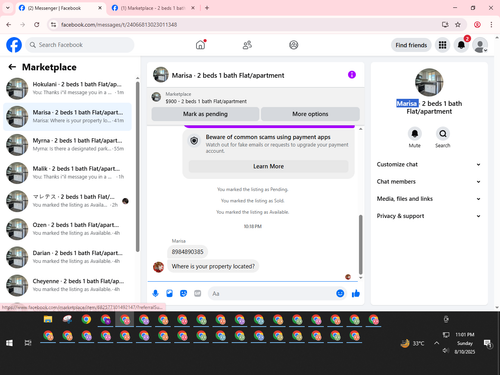The width and height of the screenshot is (500, 375).
Task: Expand the Privacy & support section
Action: 429,216
